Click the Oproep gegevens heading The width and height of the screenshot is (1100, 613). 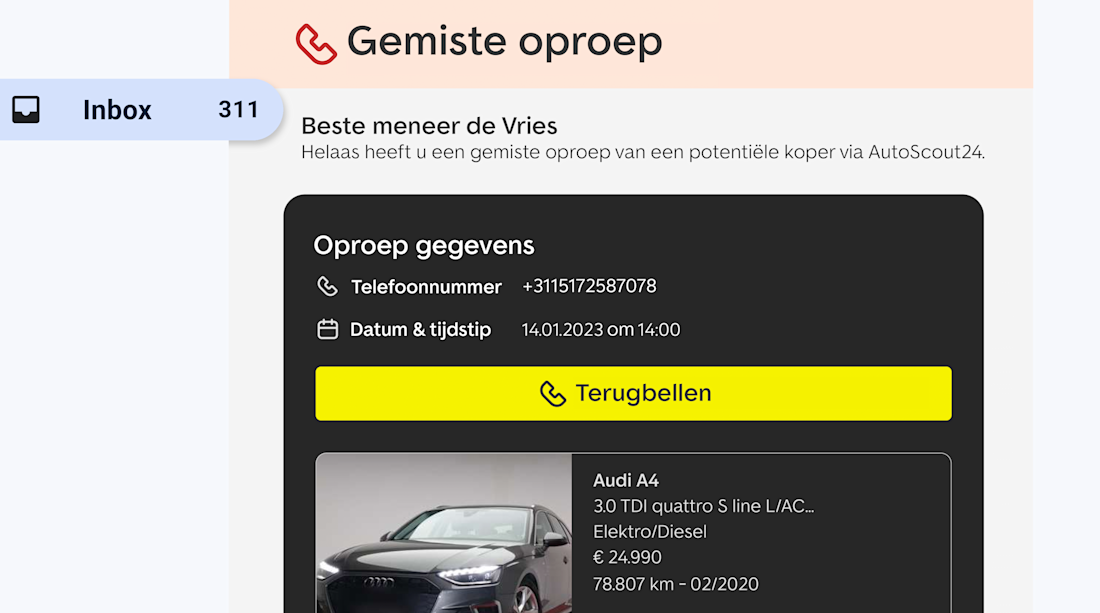pos(424,245)
